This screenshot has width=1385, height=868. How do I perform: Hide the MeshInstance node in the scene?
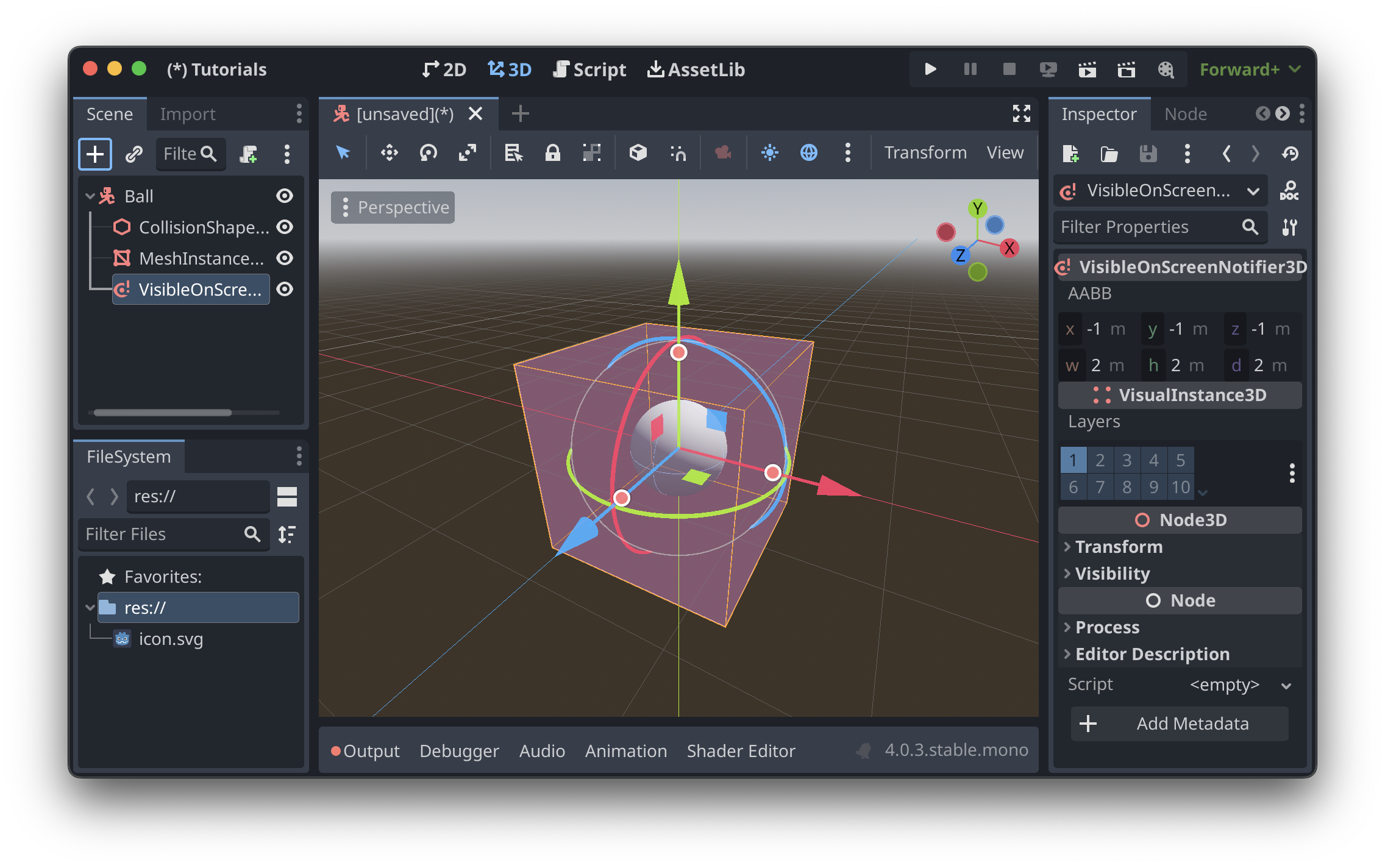coord(285,258)
